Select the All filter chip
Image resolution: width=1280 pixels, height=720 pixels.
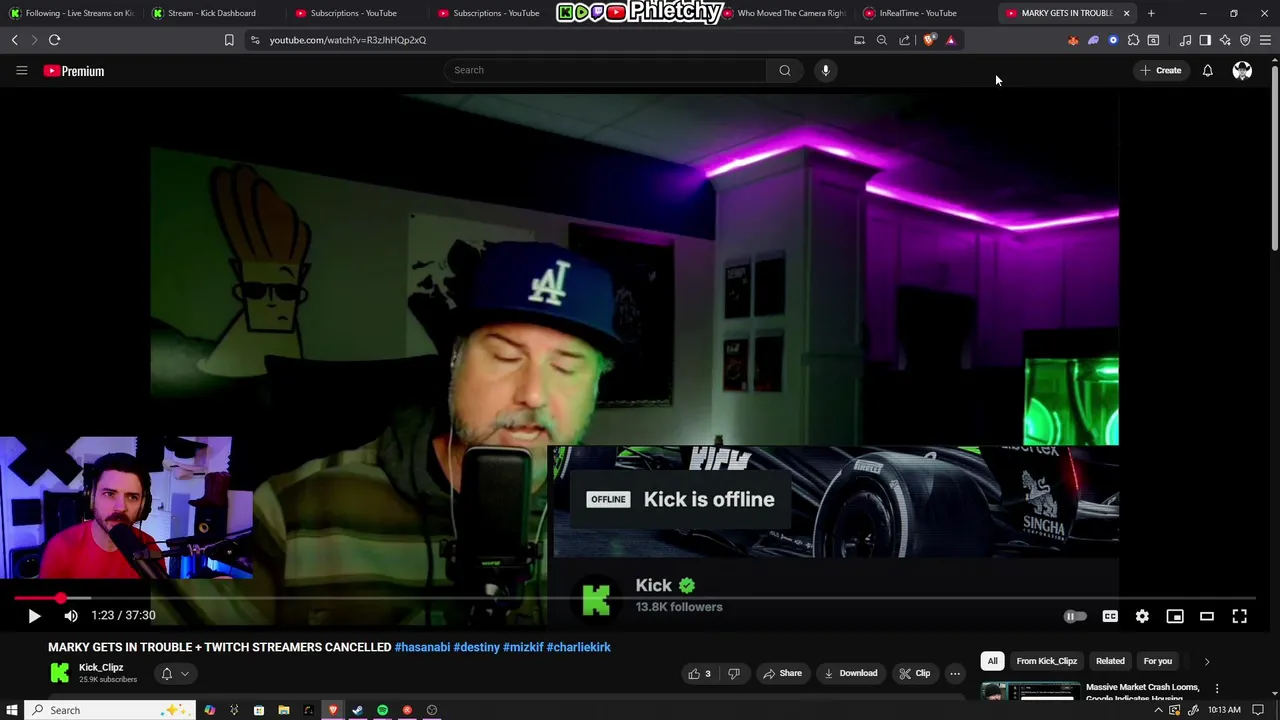992,661
